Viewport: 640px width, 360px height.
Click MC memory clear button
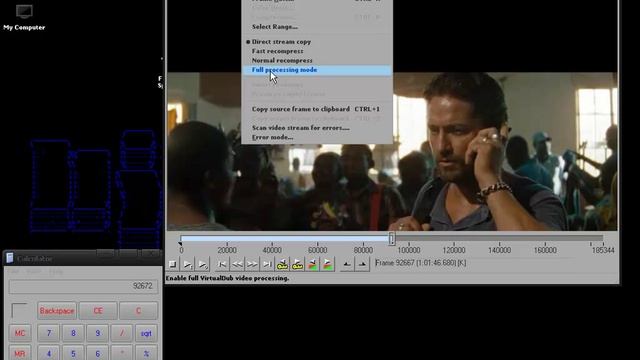(x=20, y=333)
